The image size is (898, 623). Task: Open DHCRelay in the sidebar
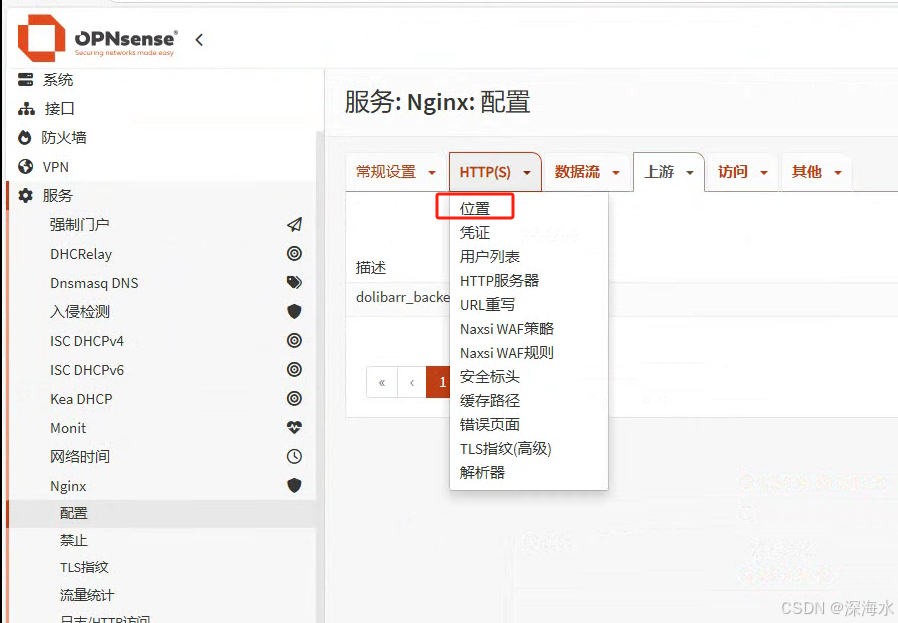click(81, 254)
